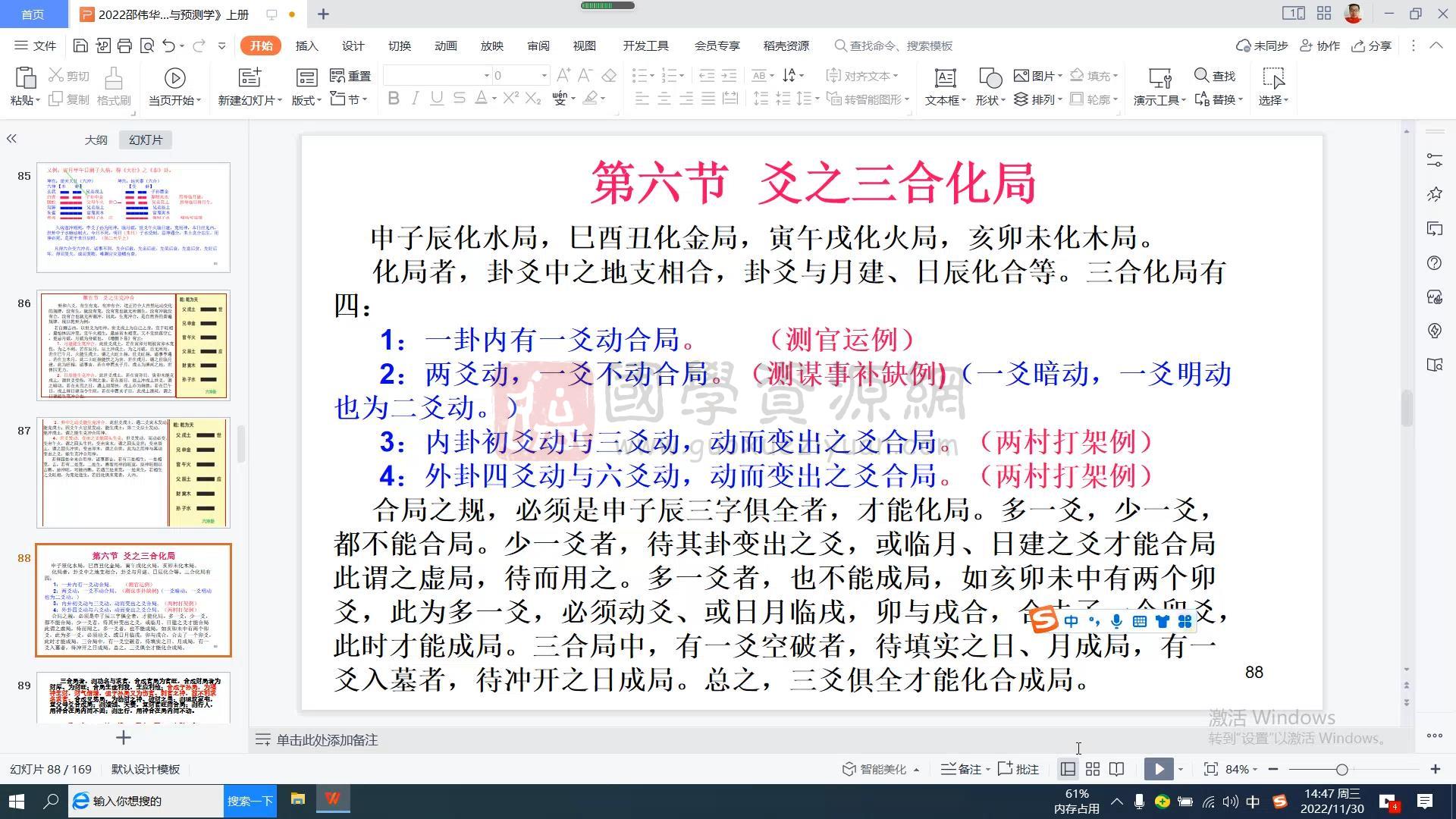
Task: Open Presentation Tools icon
Action: (x=1159, y=77)
